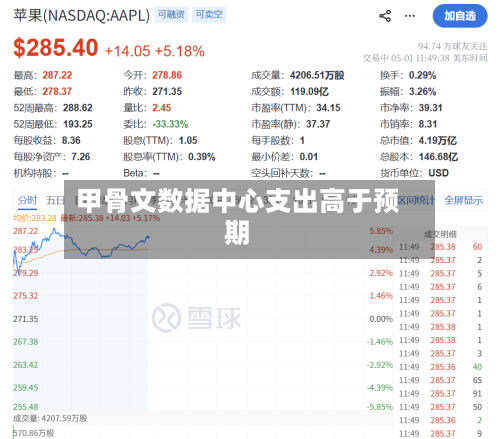Click the 股息(TTM) value 1.05
The height and width of the screenshot is (439, 500).
(x=188, y=140)
